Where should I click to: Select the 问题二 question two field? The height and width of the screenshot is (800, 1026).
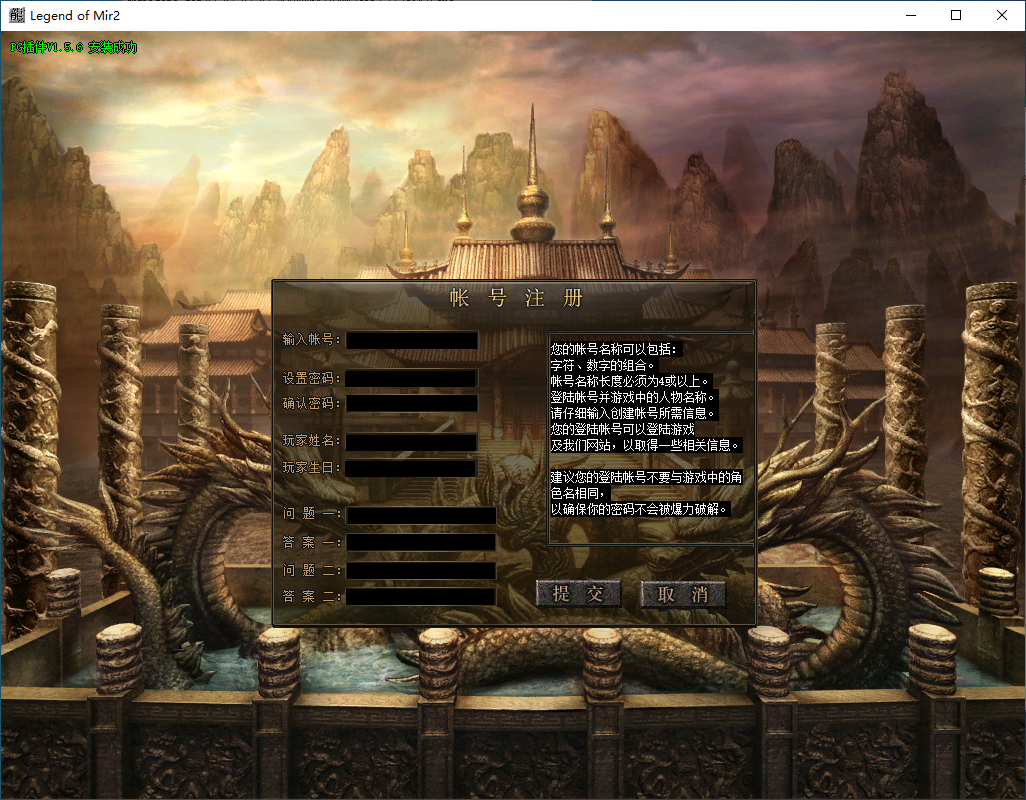[421, 570]
